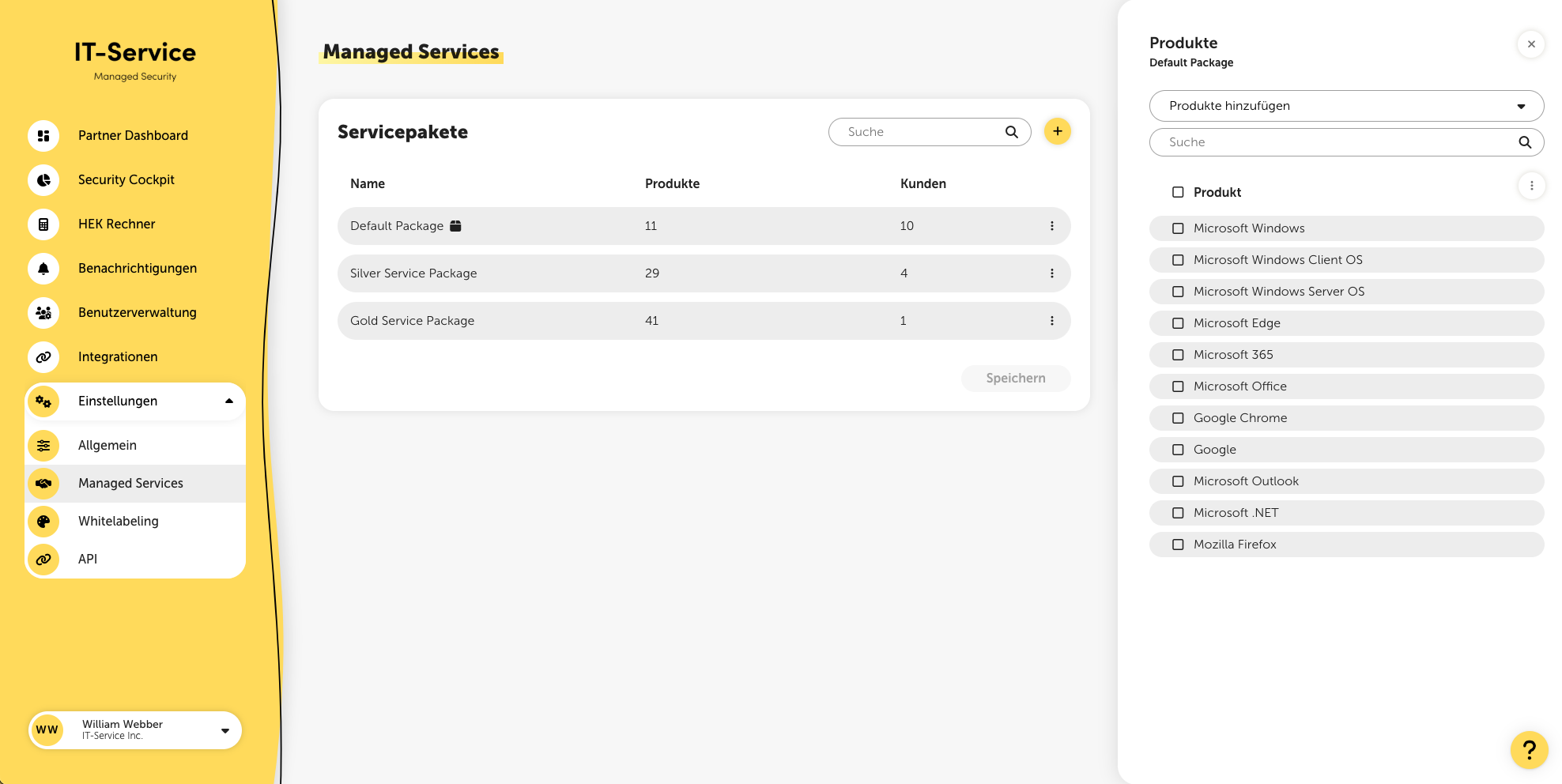Click the Speichern button
This screenshot has height=784, width=1562.
(x=1016, y=379)
